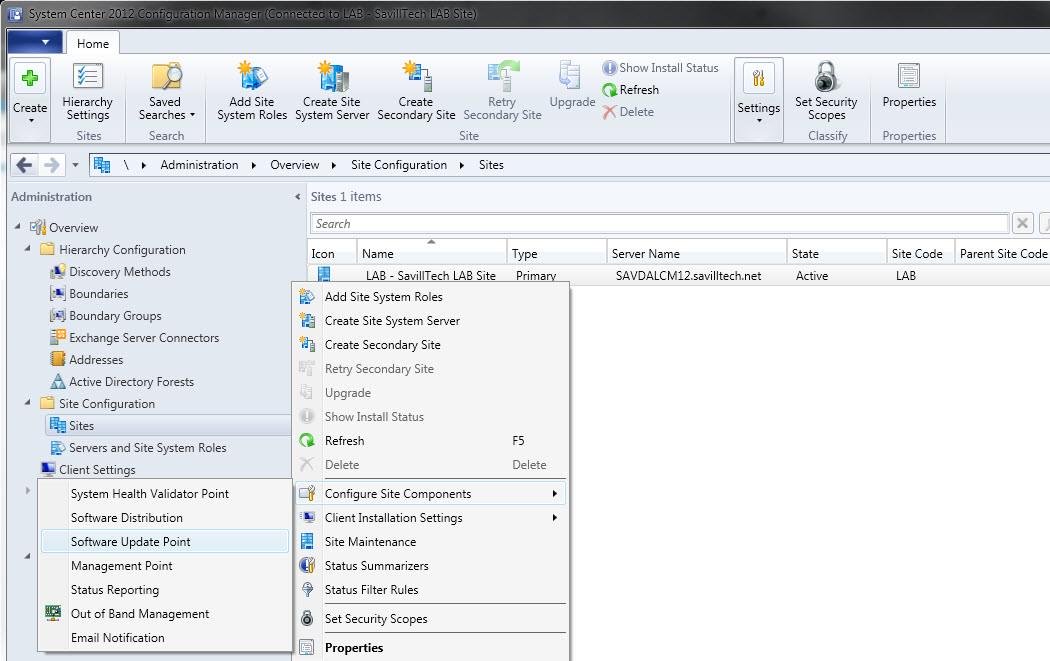Click Create Site System Server ribbon icon
The image size is (1050, 661).
[332, 76]
